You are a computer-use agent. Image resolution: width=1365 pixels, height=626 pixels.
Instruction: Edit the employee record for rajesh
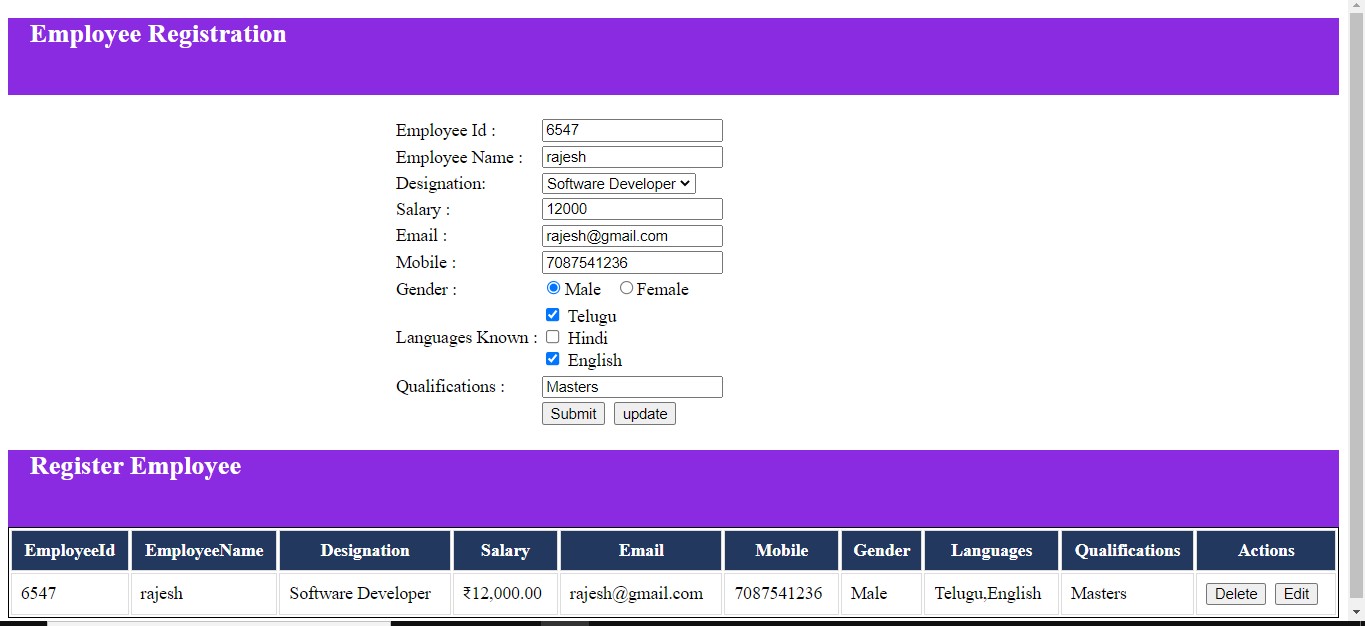pyautogui.click(x=1296, y=593)
